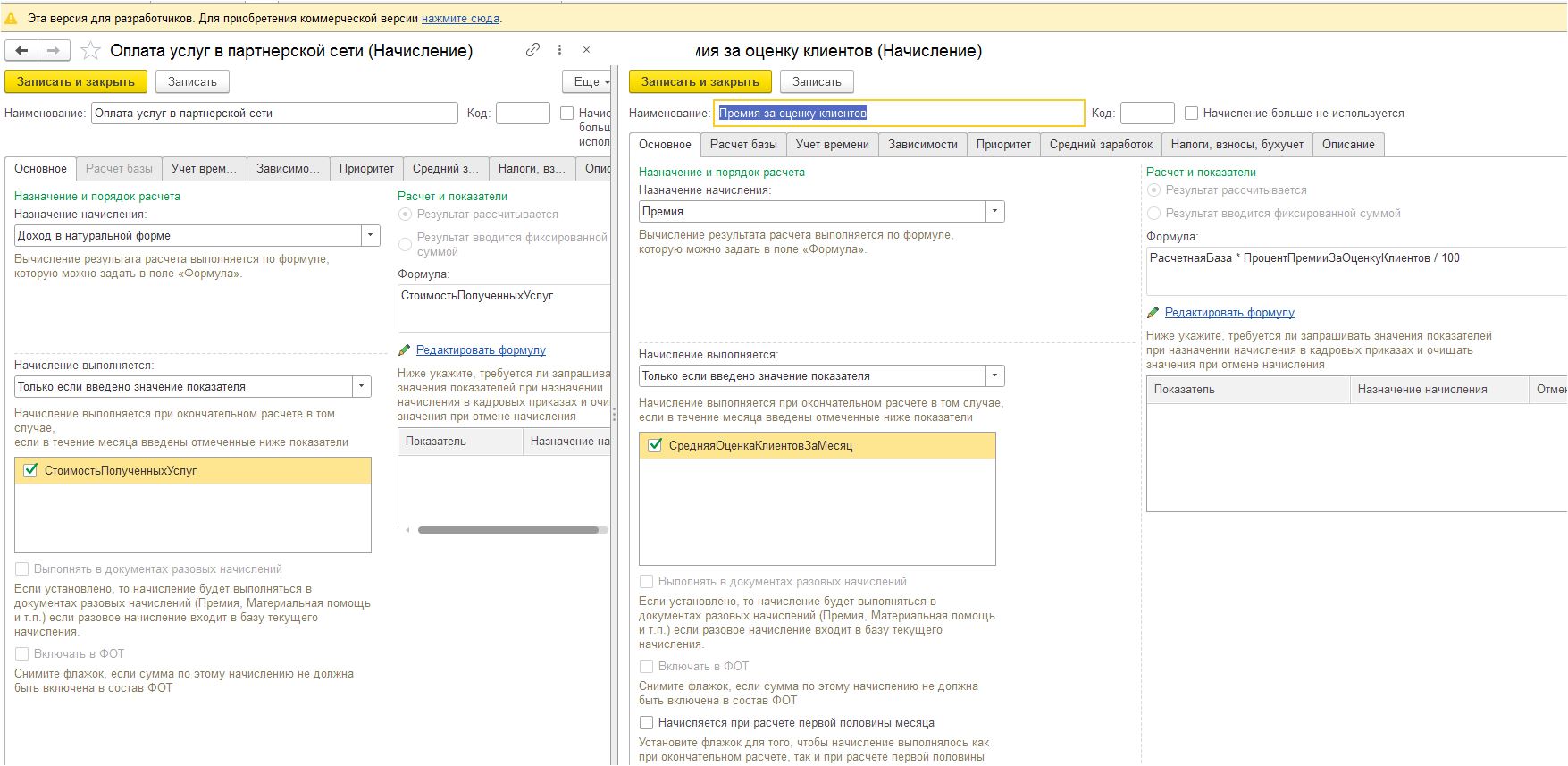Expand Доход в натуральной форме dropdown

[x=370, y=236]
